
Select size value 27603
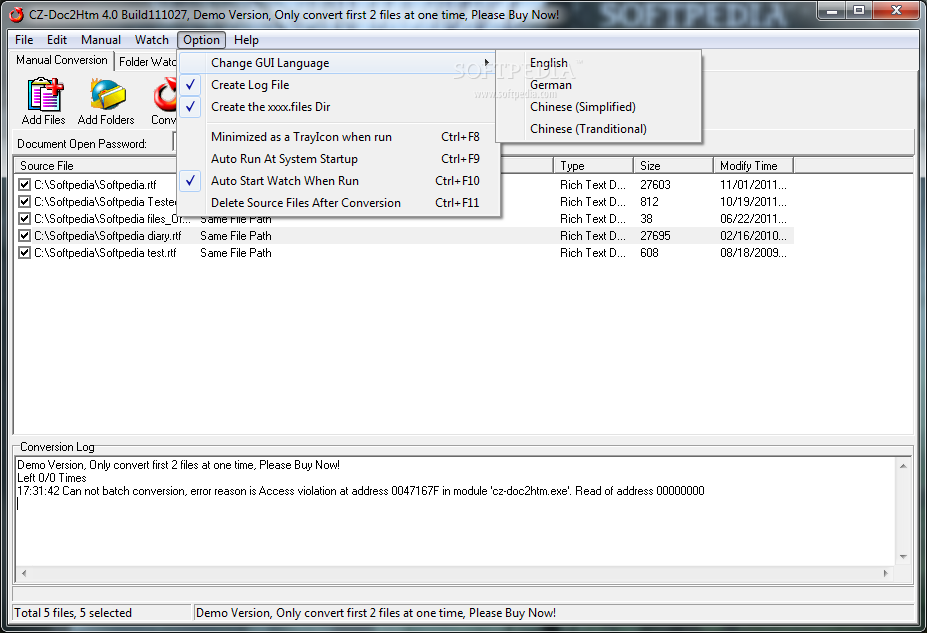(x=656, y=184)
